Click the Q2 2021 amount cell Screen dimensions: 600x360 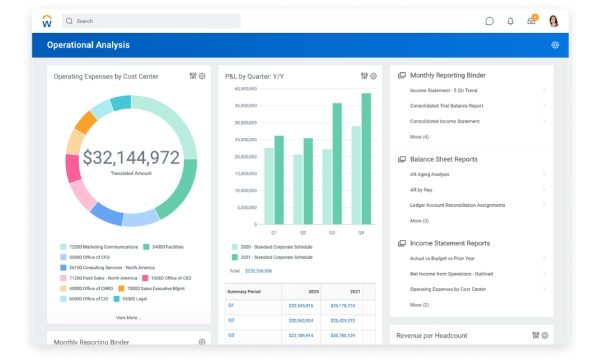click(342, 321)
